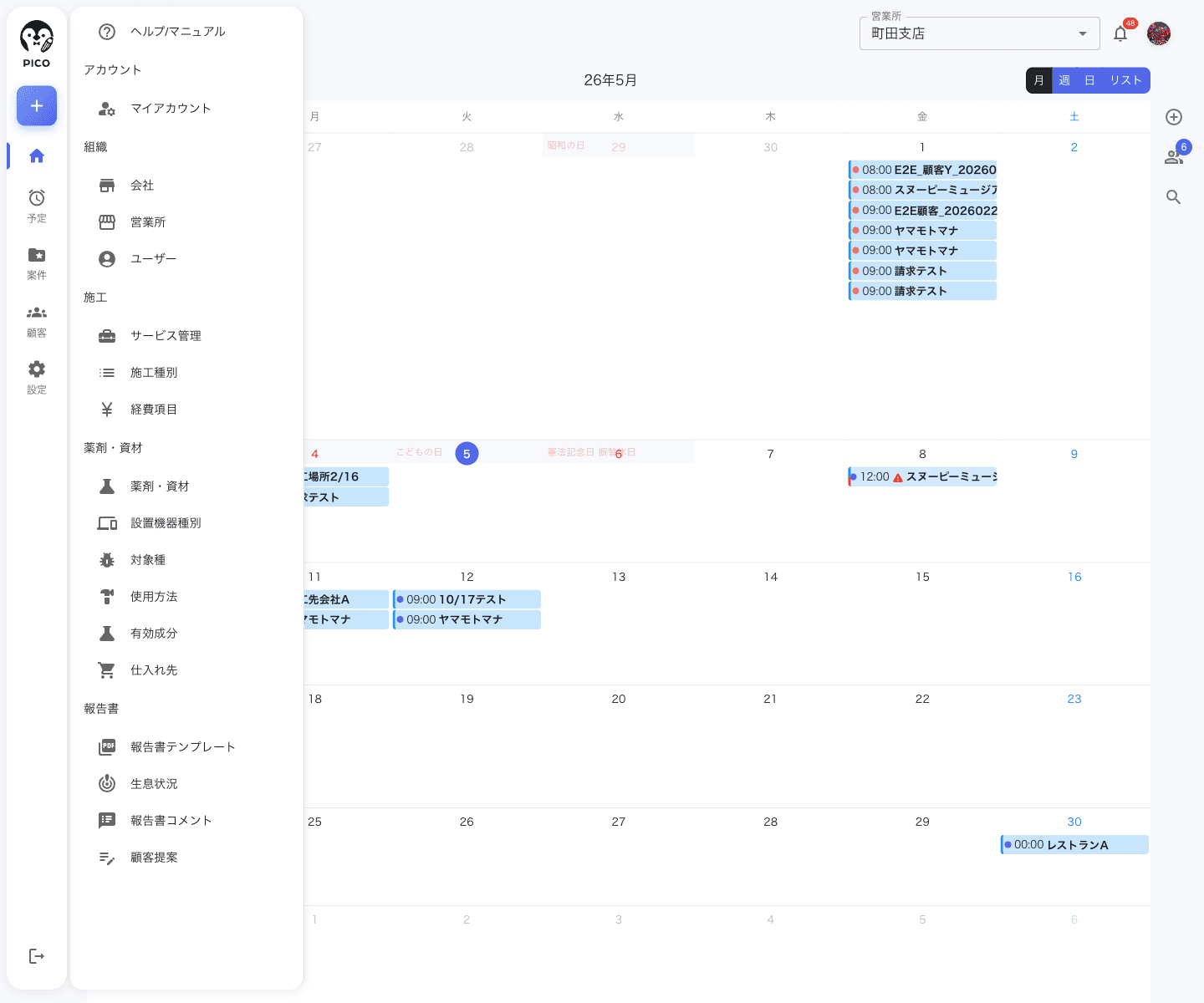
Task: Click the 対象種 bug icon
Action: pos(107,560)
